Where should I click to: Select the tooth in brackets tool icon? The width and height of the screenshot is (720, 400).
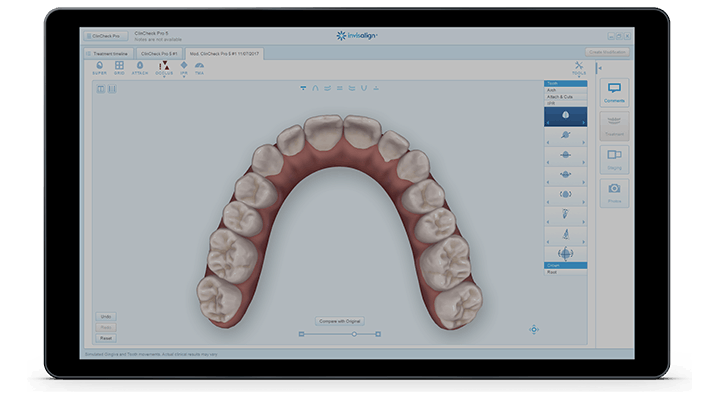[565, 194]
